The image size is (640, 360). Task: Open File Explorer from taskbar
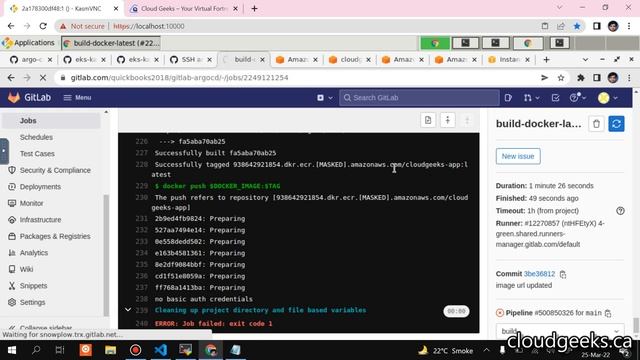pos(111,350)
